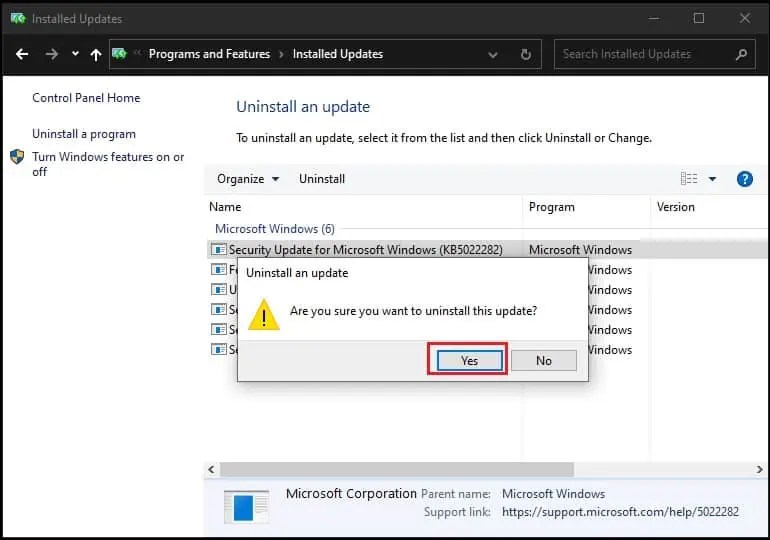Viewport: 770px width, 540px height.
Task: Click the horizontal scrollbar left arrow
Action: (x=211, y=469)
